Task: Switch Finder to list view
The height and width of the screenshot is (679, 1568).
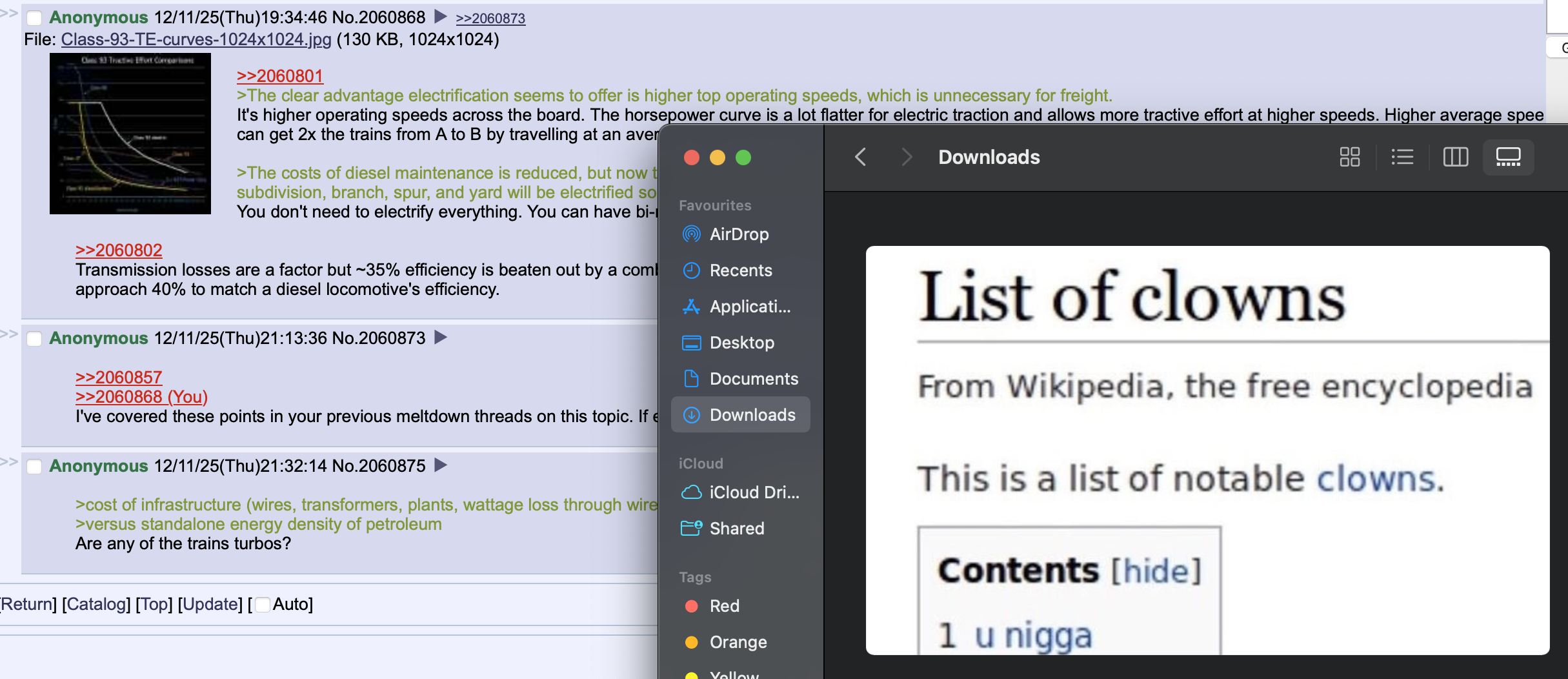Action: pyautogui.click(x=1402, y=157)
